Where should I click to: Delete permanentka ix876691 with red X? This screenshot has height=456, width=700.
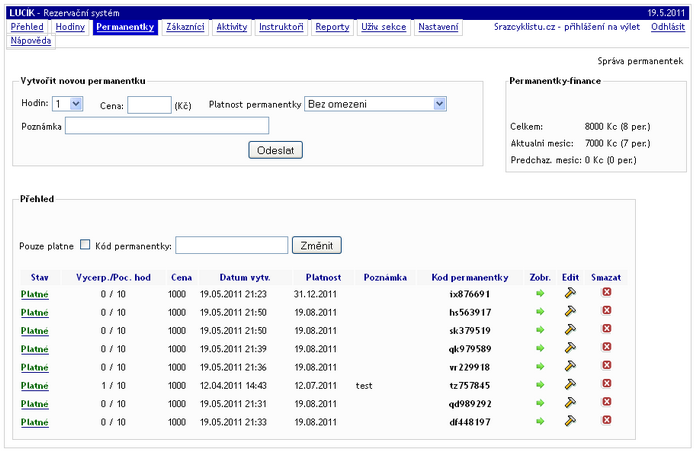point(606,292)
